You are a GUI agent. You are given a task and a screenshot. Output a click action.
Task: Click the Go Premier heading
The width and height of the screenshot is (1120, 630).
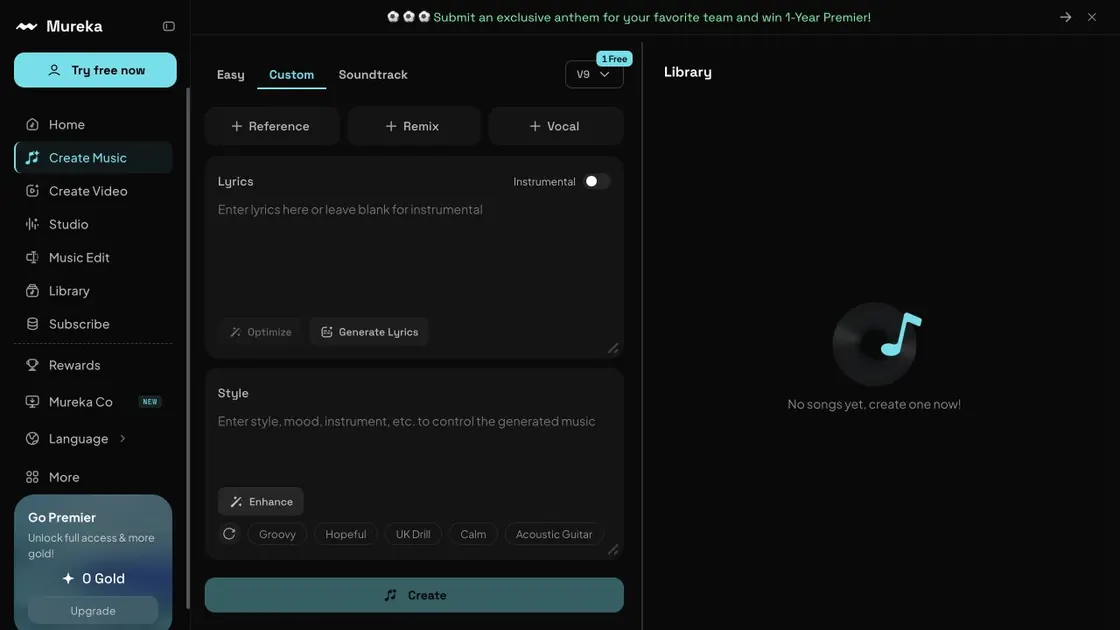click(x=62, y=518)
